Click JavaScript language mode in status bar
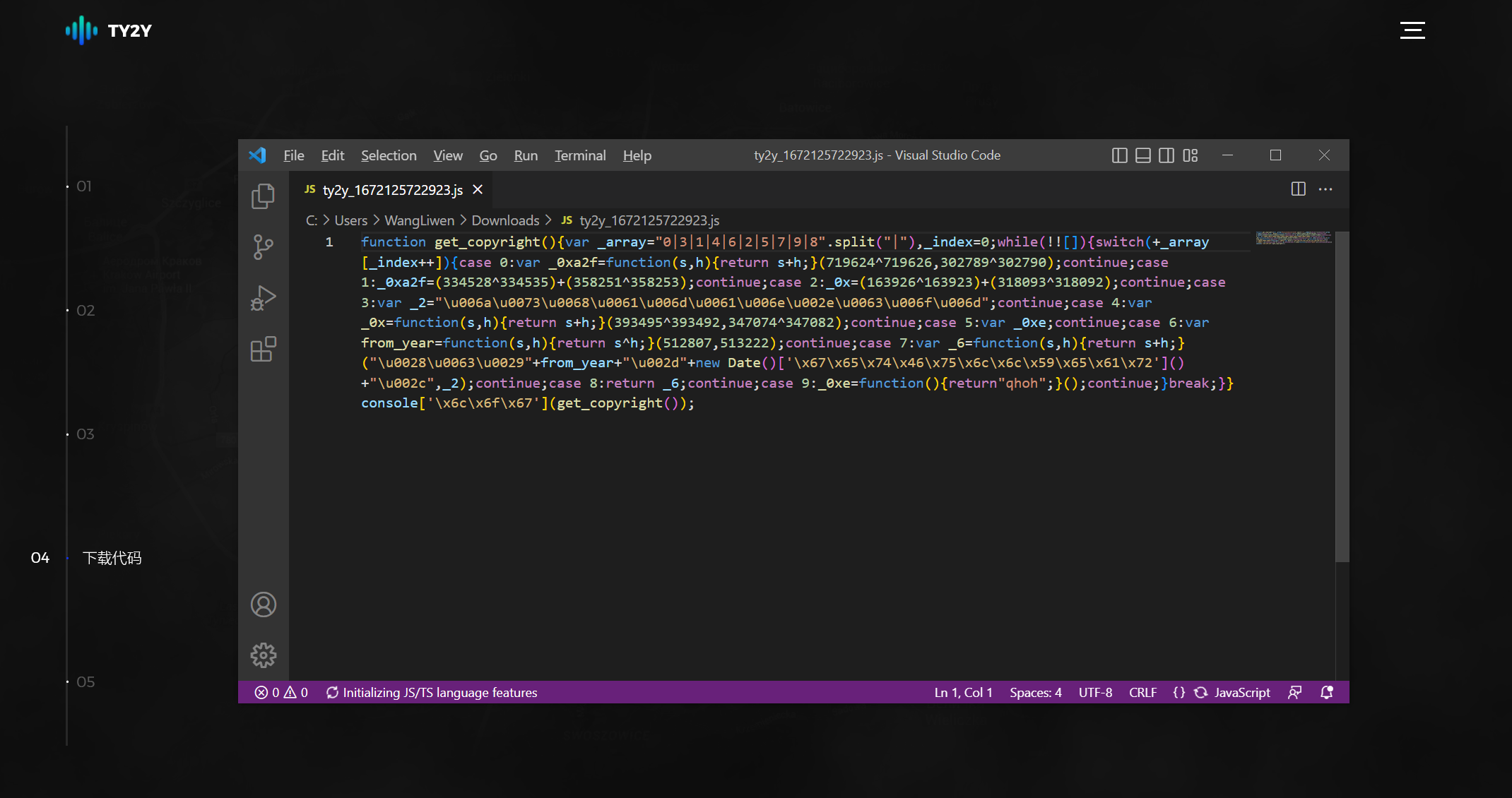The image size is (1512, 798). click(1241, 692)
